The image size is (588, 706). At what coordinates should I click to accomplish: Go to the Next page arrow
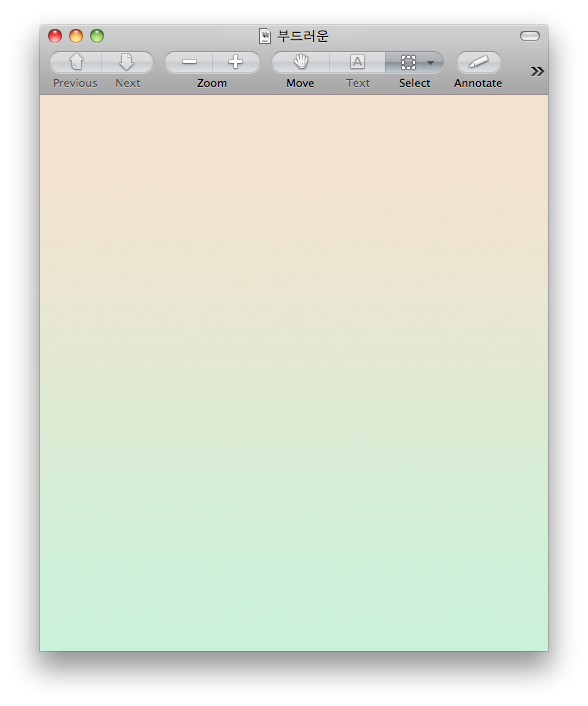127,62
